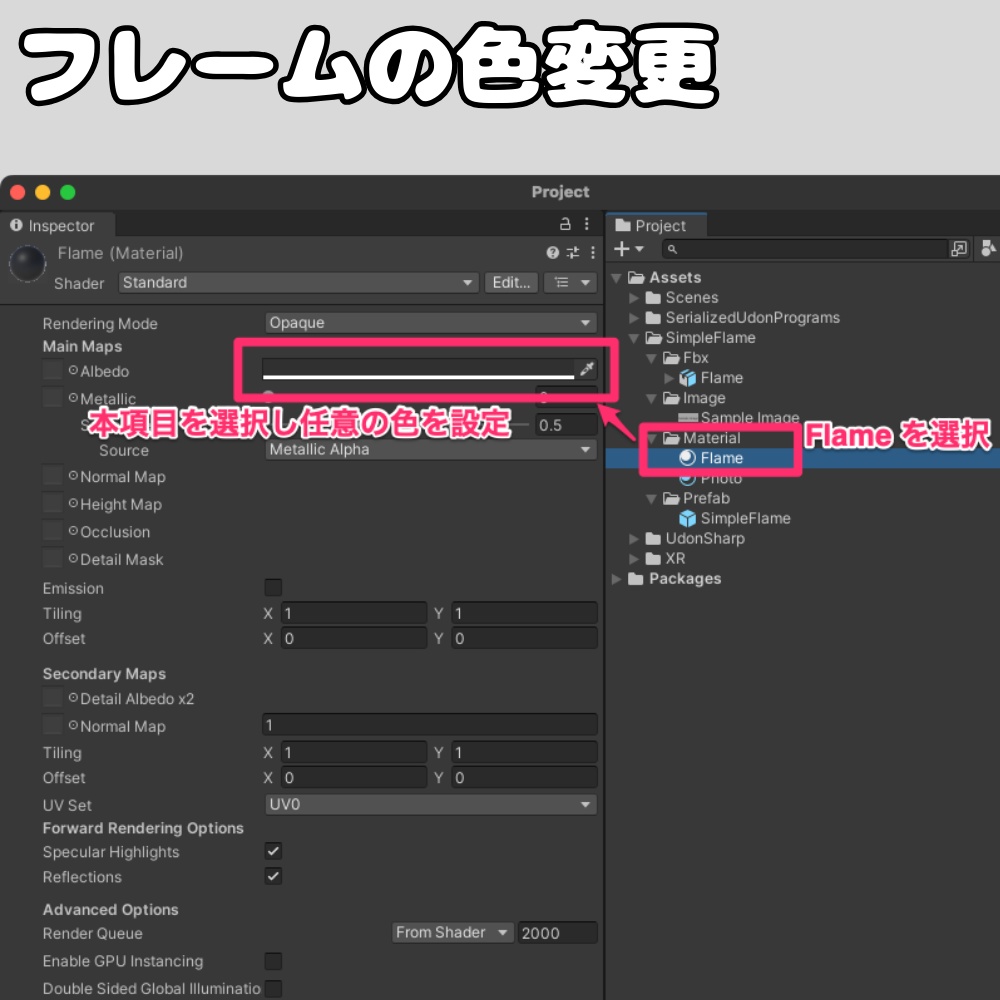
Task: Click the SimpleFlame prefab cube icon
Action: [688, 518]
